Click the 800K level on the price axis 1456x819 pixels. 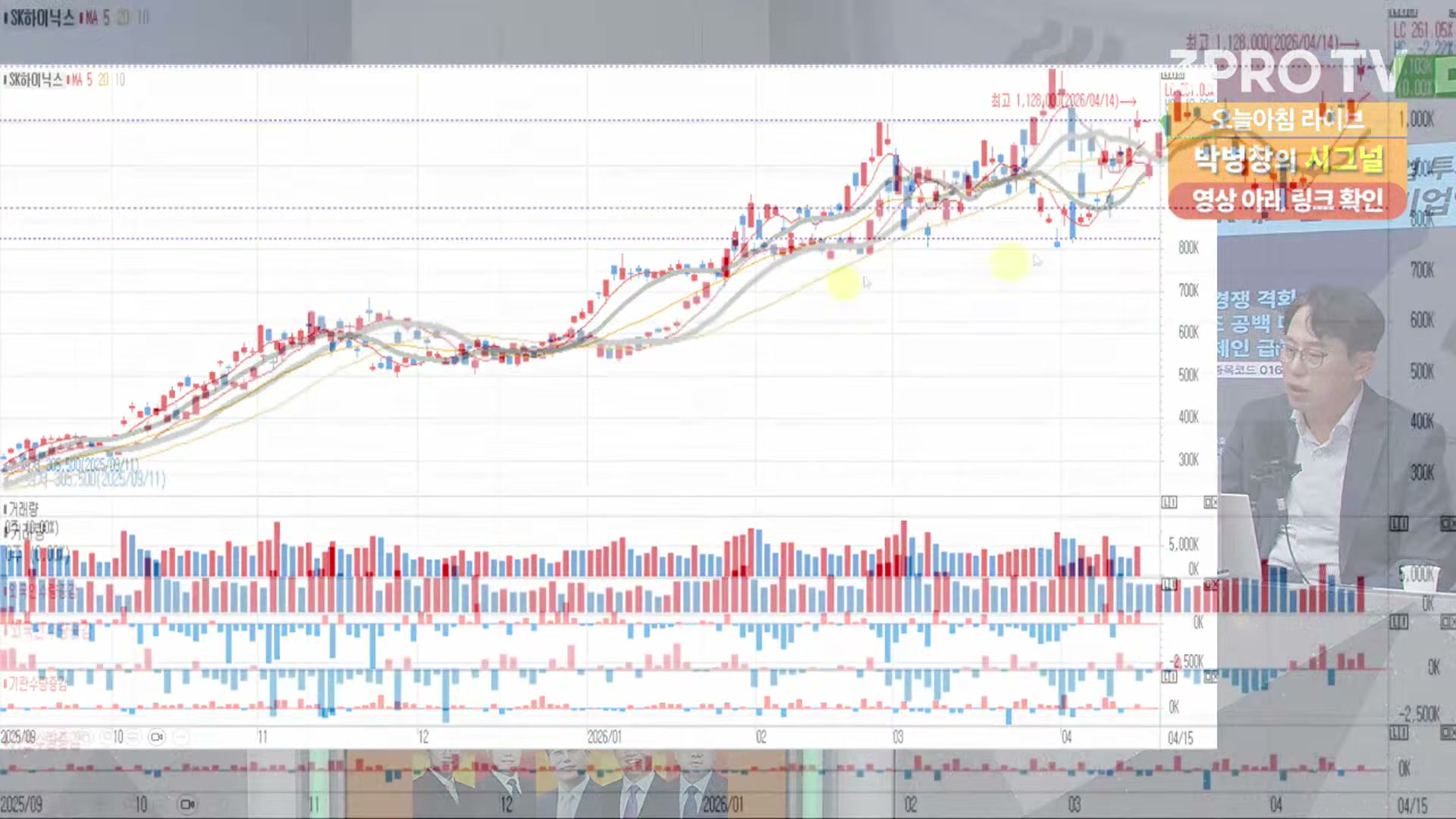[x=1188, y=248]
